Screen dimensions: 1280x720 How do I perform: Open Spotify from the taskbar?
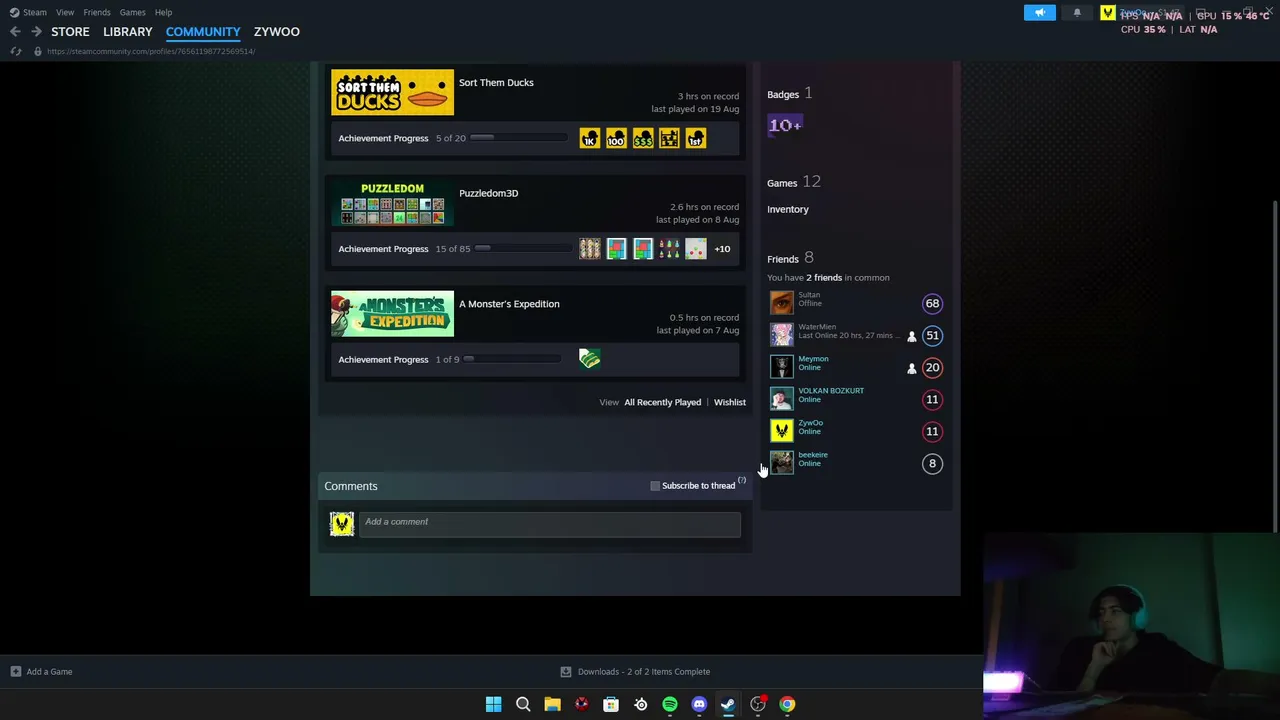point(670,704)
